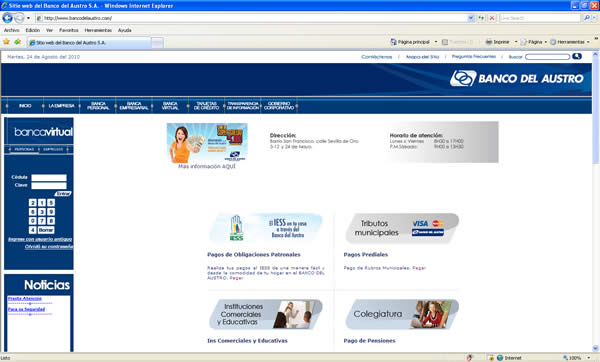The width and height of the screenshot is (600, 362).
Task: Open the Herramientas command bar dropdown arrow
Action: 588,42
